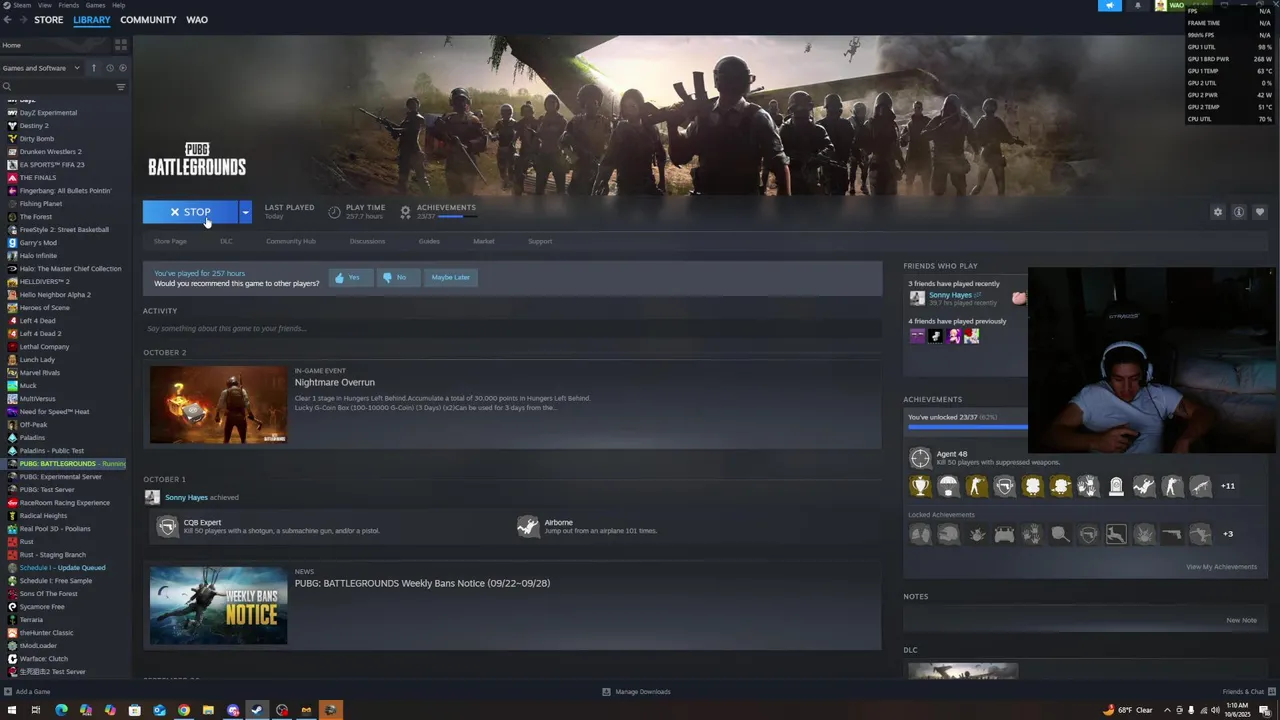Open game settings gear icon
The width and height of the screenshot is (1280, 720).
pyautogui.click(x=1217, y=212)
